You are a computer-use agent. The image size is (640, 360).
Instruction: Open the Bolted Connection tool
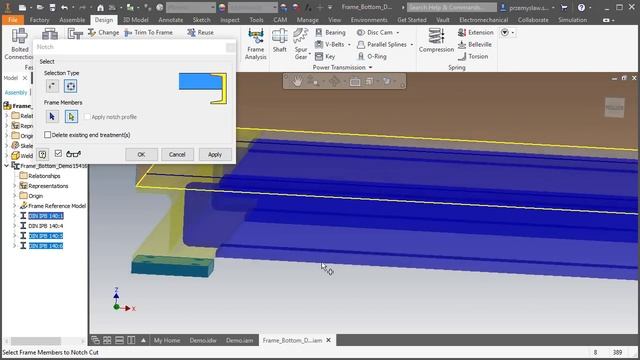click(19, 44)
